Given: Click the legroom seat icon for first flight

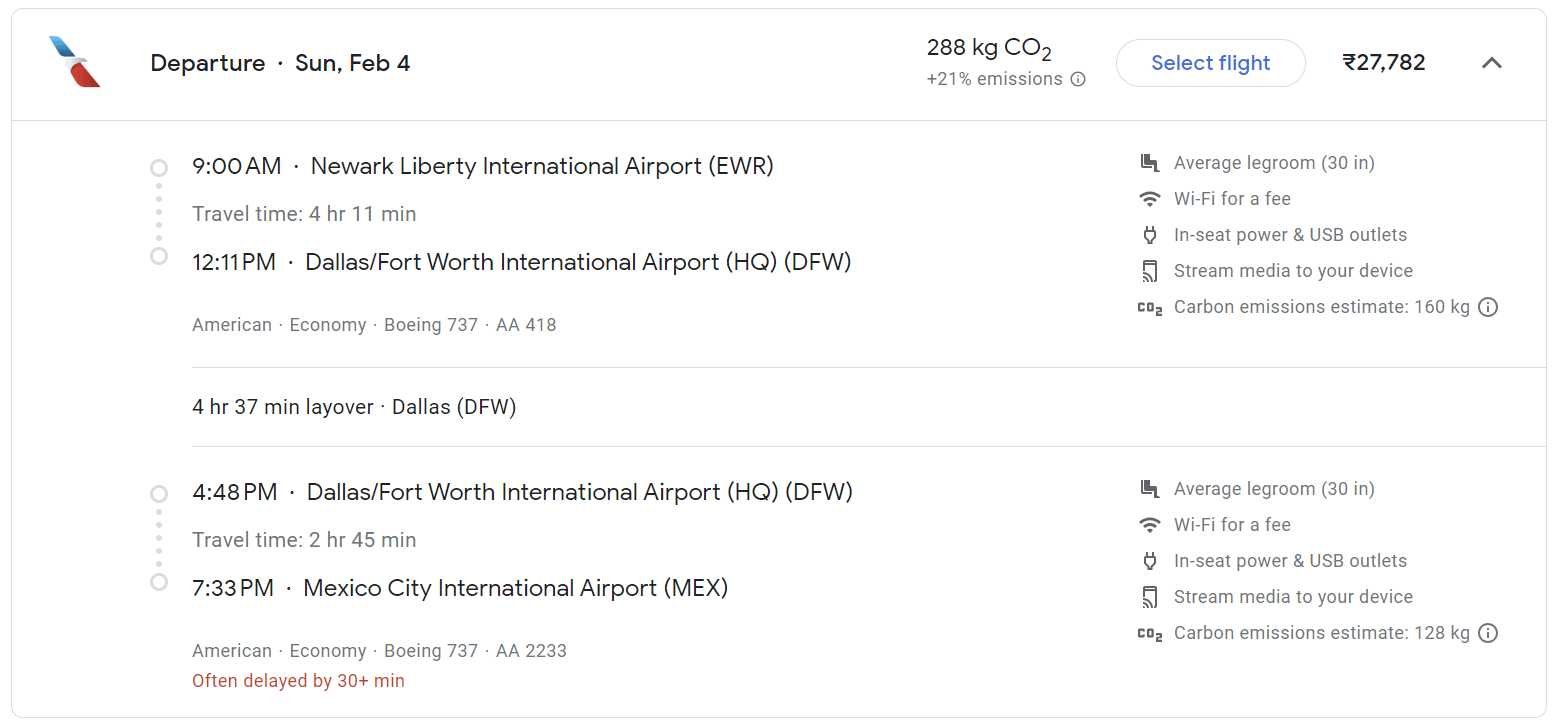Looking at the screenshot, I should (x=1150, y=163).
